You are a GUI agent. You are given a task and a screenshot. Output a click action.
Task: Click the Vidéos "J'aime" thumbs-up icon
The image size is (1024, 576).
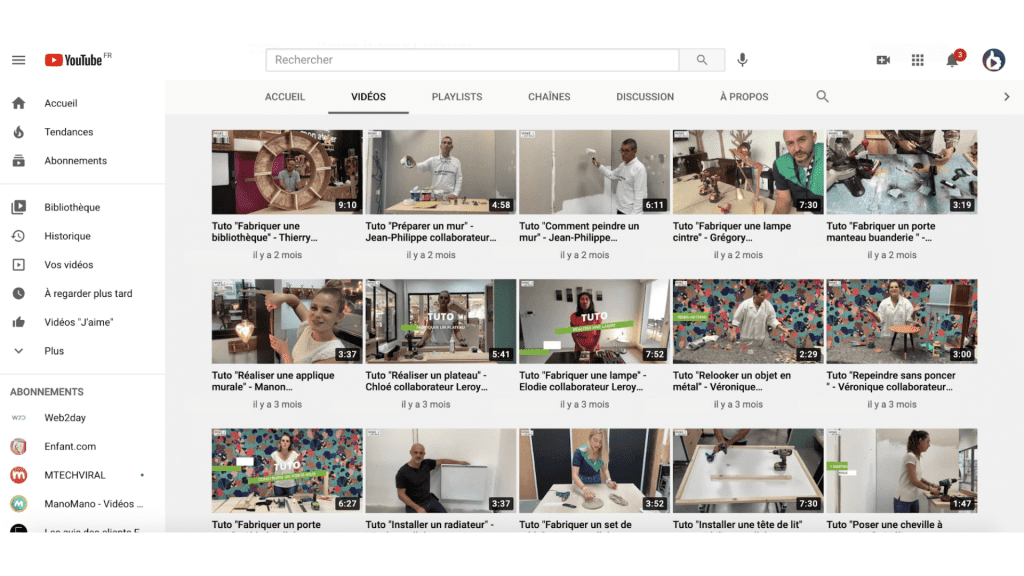tap(18, 322)
